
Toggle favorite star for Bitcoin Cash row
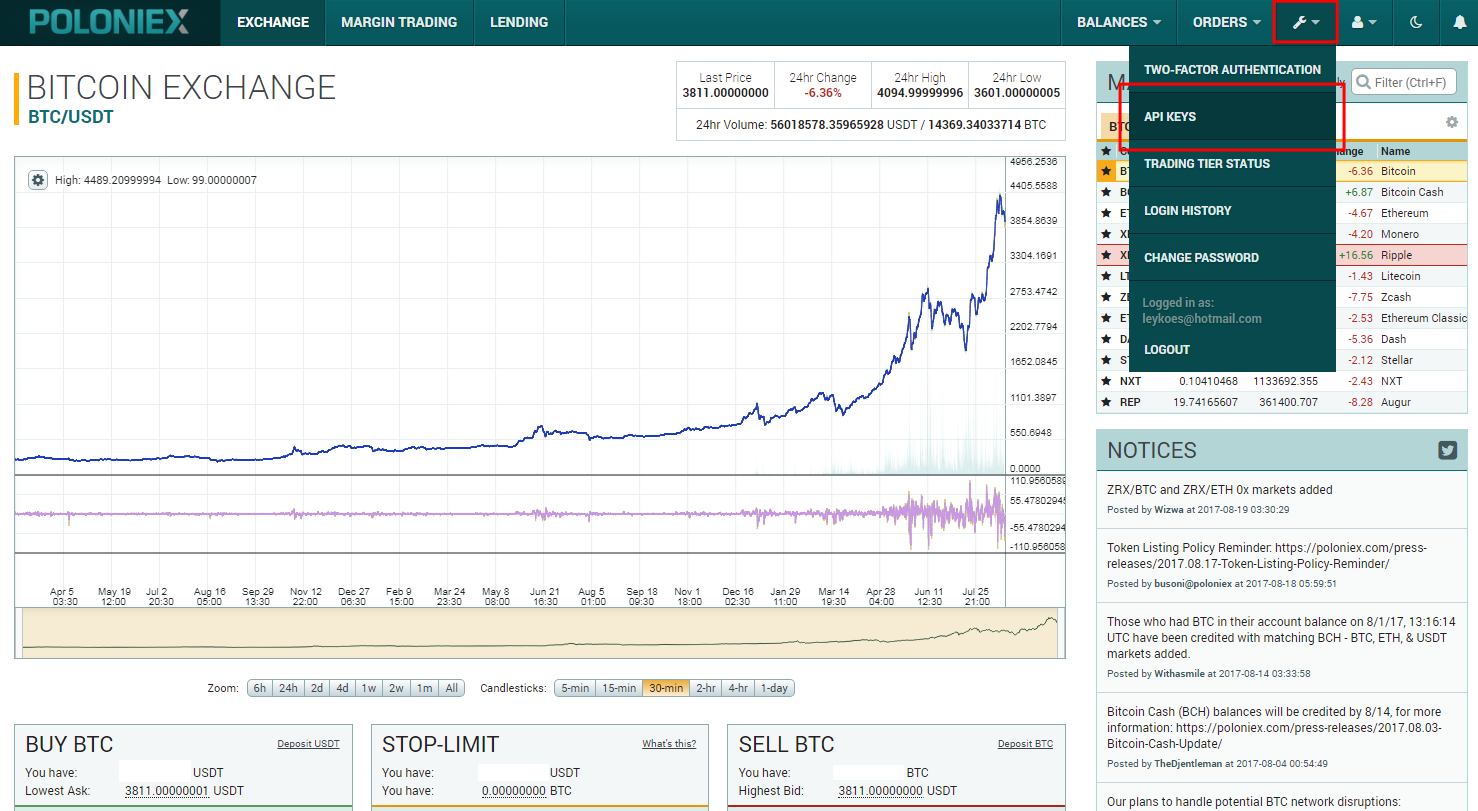pyautogui.click(x=1106, y=192)
